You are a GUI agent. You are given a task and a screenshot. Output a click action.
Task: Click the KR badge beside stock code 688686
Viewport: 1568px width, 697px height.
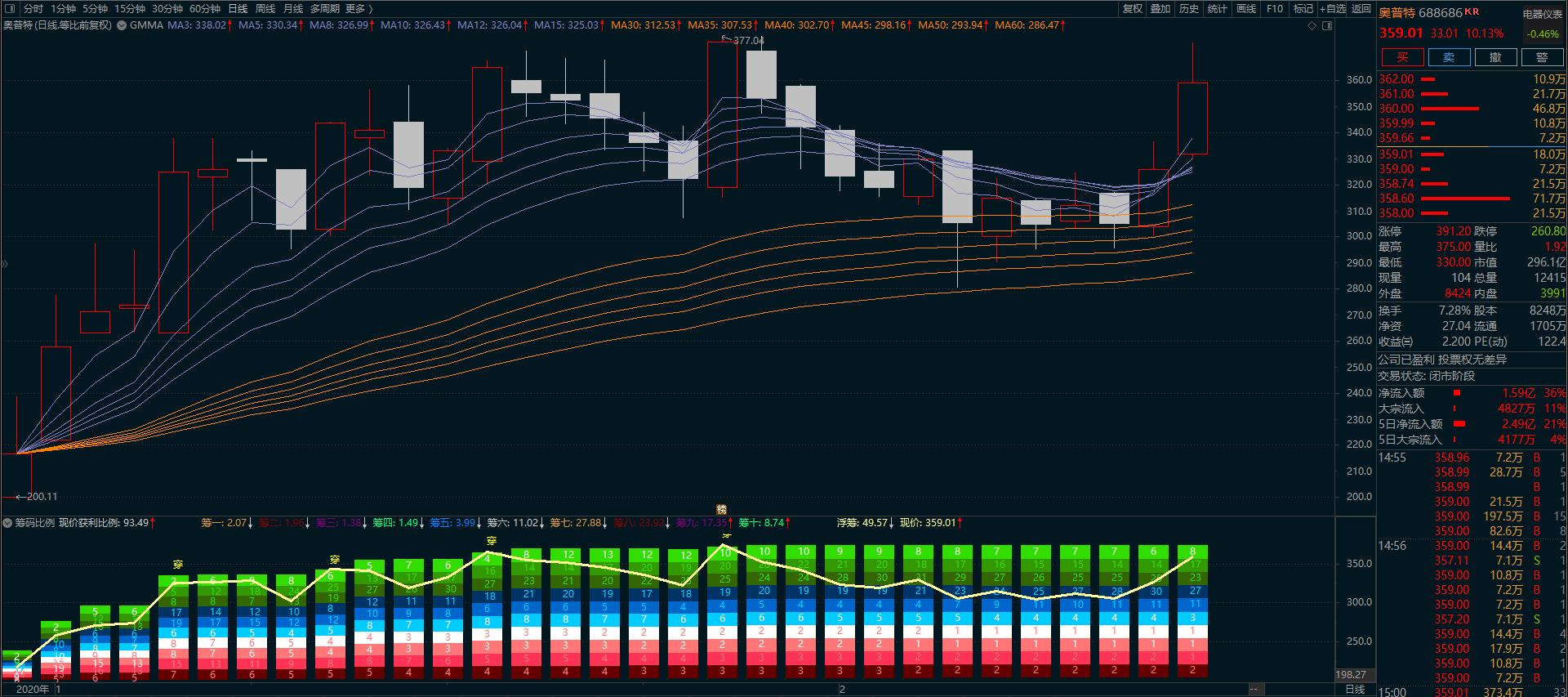point(1472,12)
